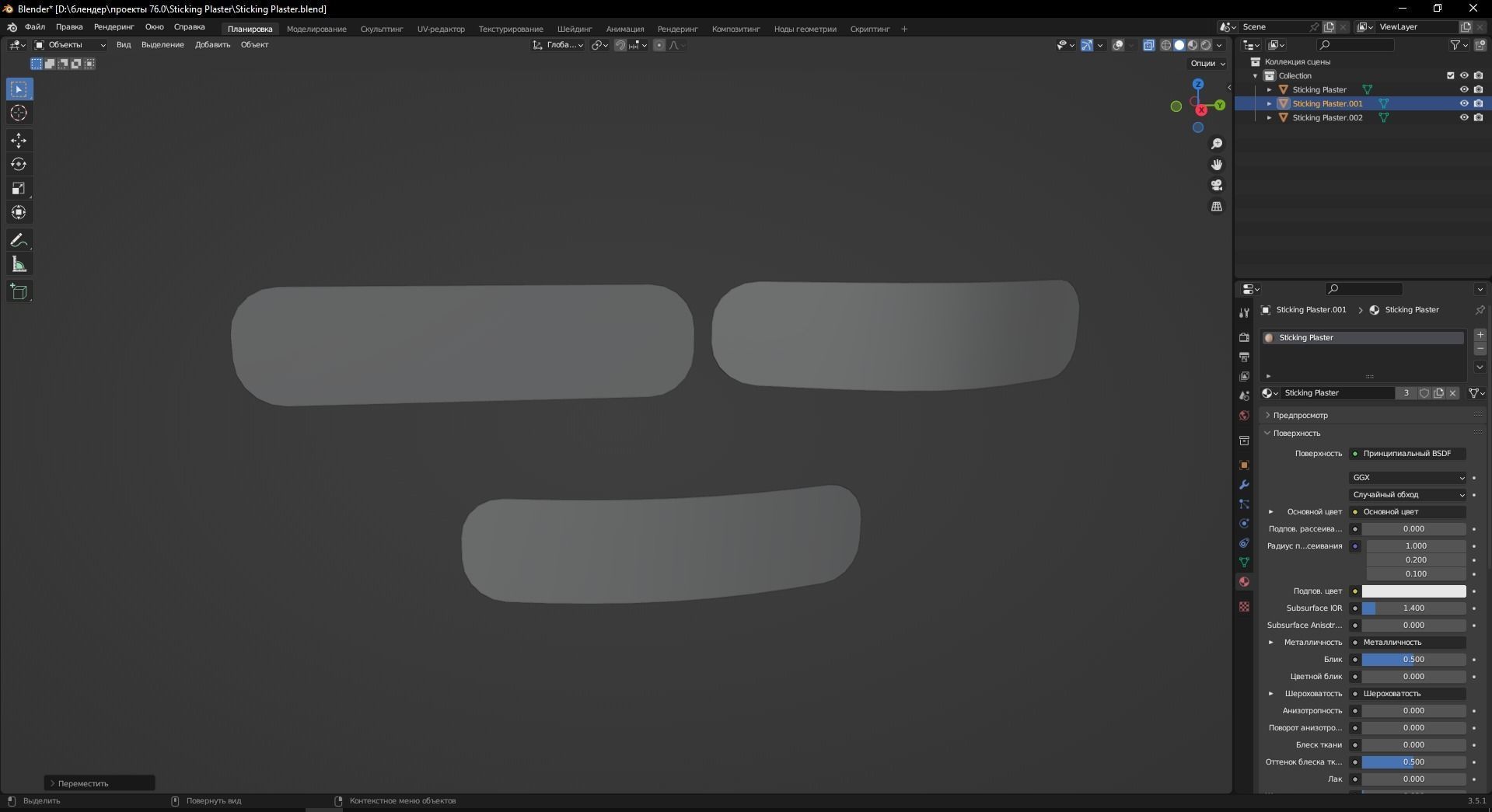Unlink the Sticking Plaster material X
The image size is (1492, 812).
(x=1452, y=393)
